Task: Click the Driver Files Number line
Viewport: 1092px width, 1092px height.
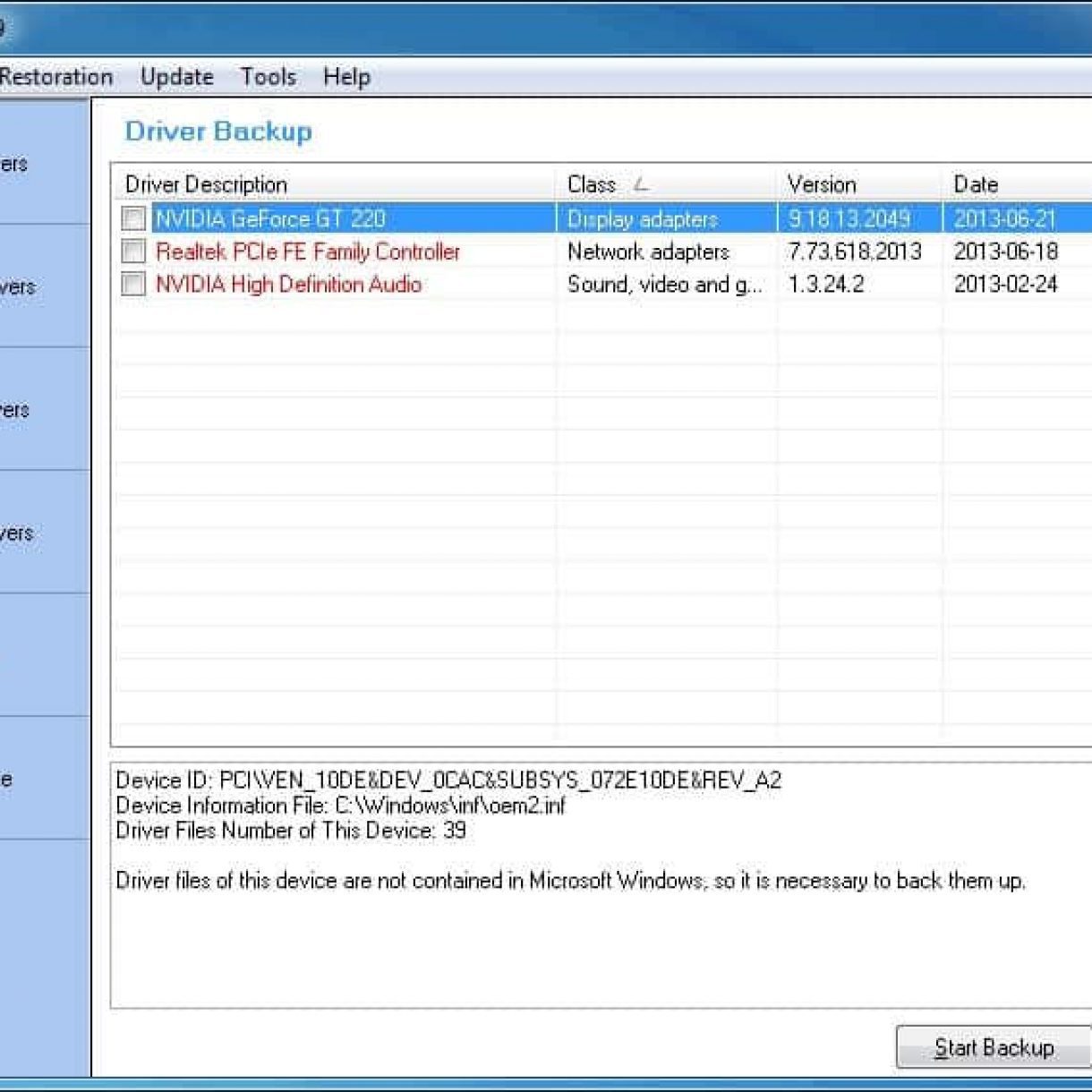Action: coord(291,831)
